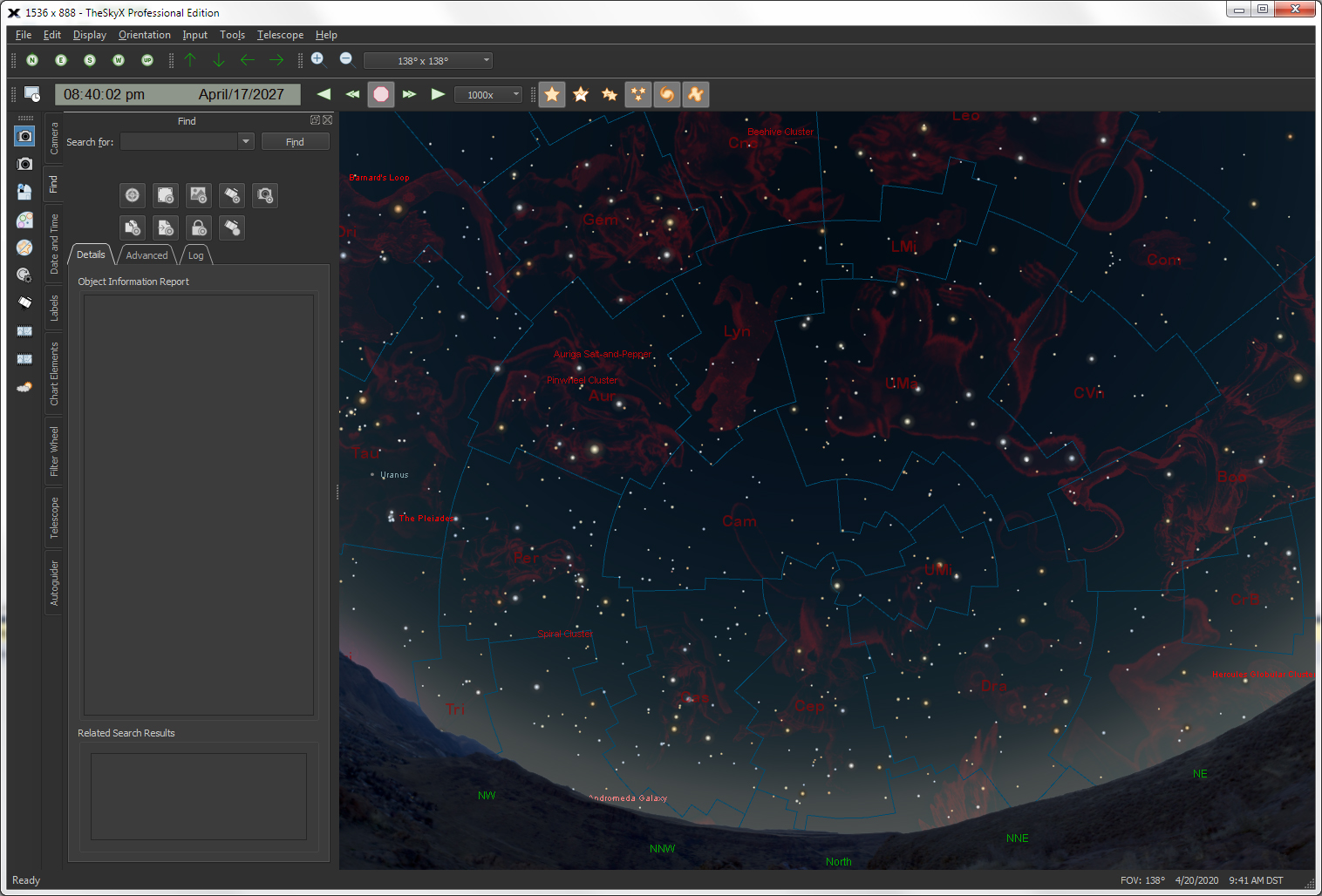Open the Date and Time vertical tab
The image size is (1322, 896).
tap(54, 244)
